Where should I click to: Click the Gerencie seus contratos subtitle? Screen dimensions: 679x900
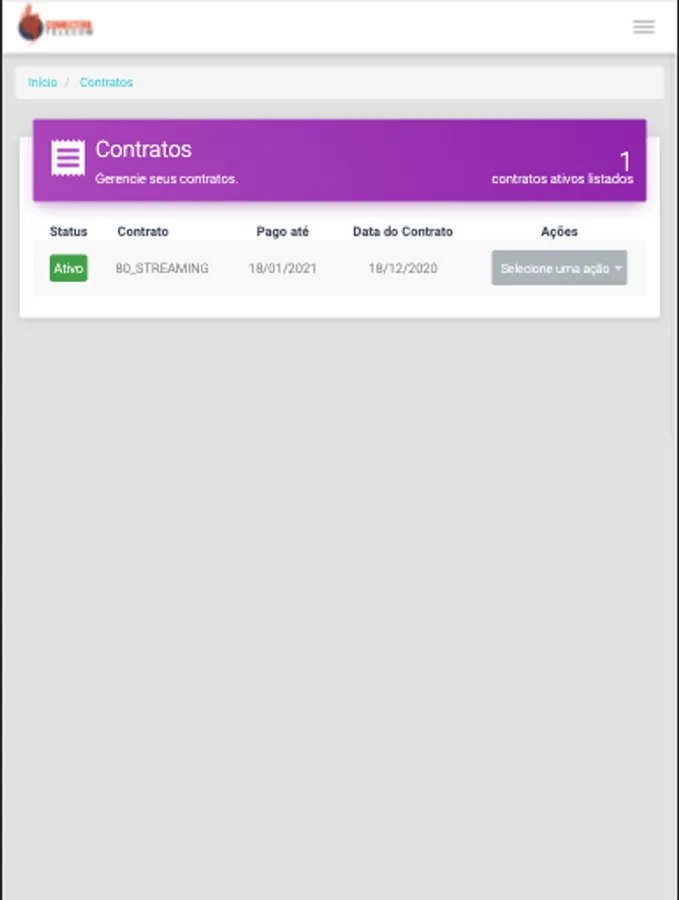(x=166, y=179)
